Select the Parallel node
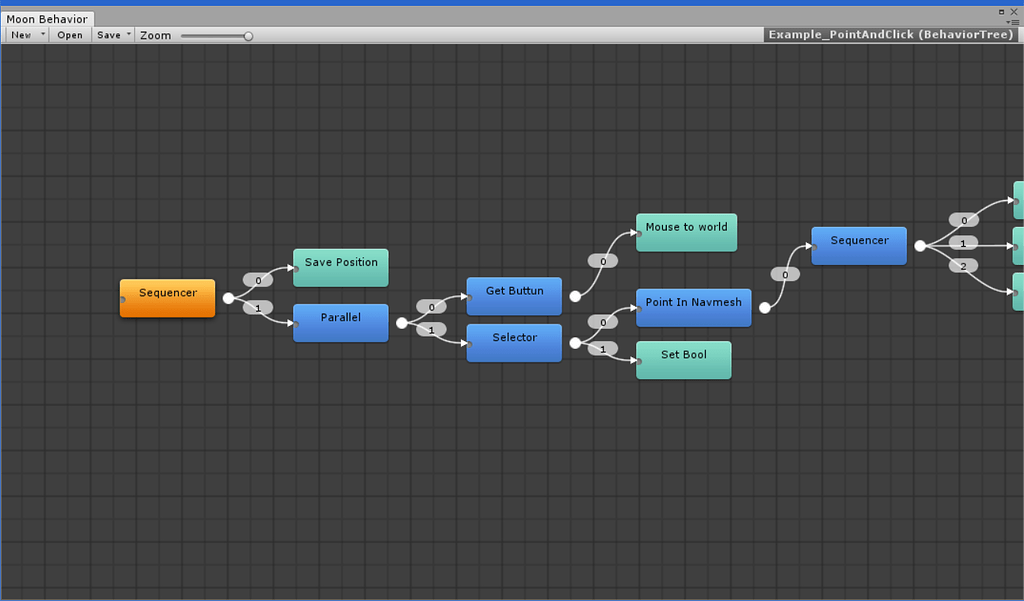This screenshot has width=1024, height=601. tap(340, 322)
